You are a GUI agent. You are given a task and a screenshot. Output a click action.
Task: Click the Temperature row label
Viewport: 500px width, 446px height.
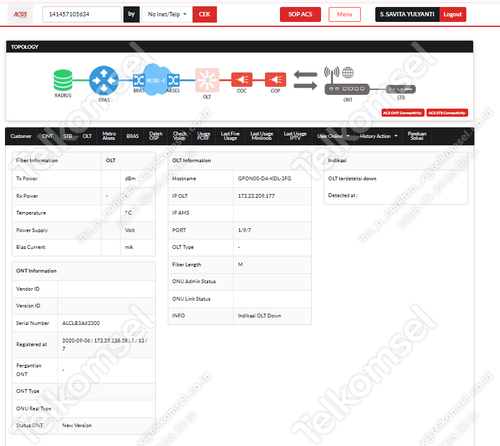[31, 213]
